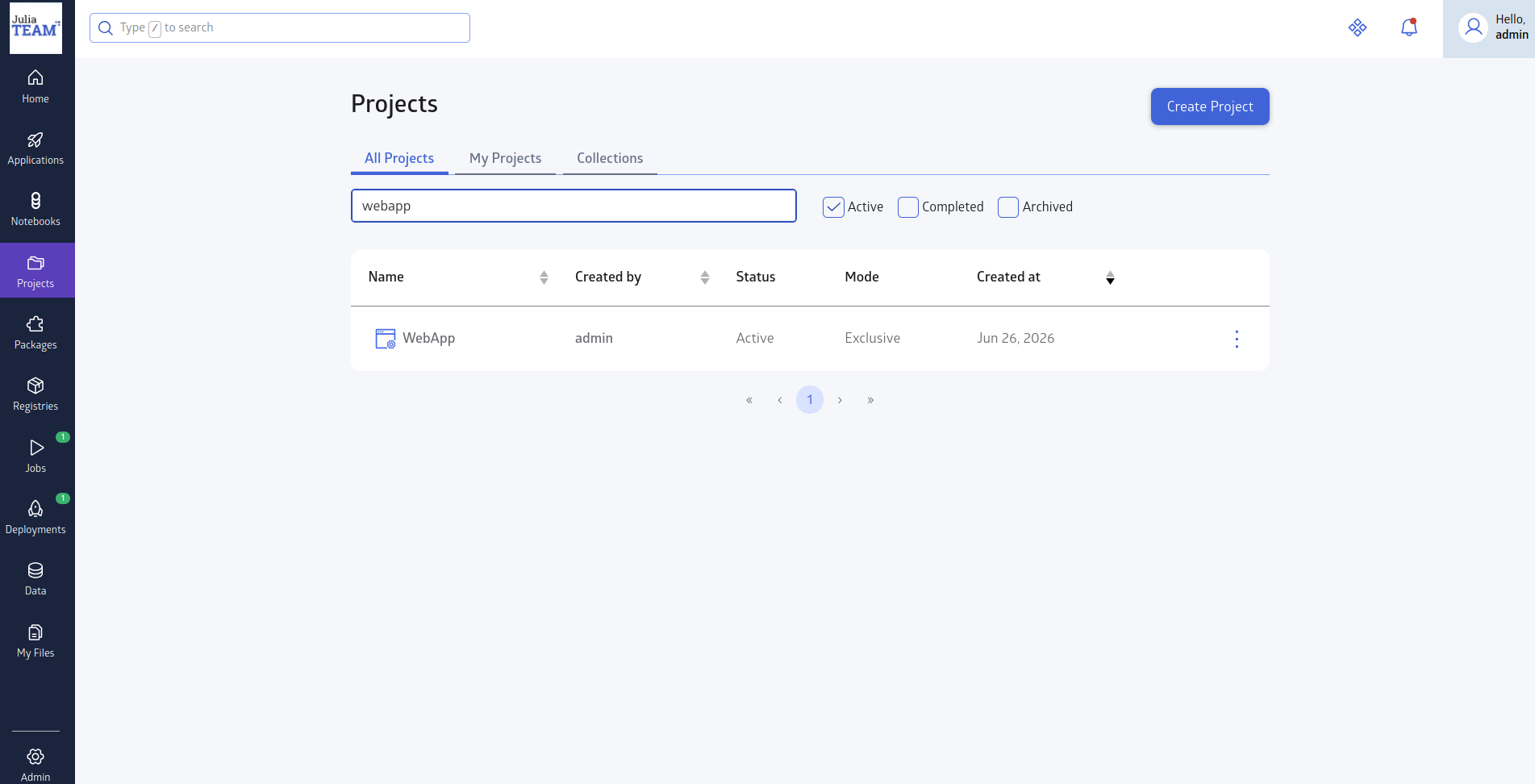Viewport: 1535px width, 784px height.
Task: Click the 'Jun 26, 2026' date cell
Action: click(1016, 338)
